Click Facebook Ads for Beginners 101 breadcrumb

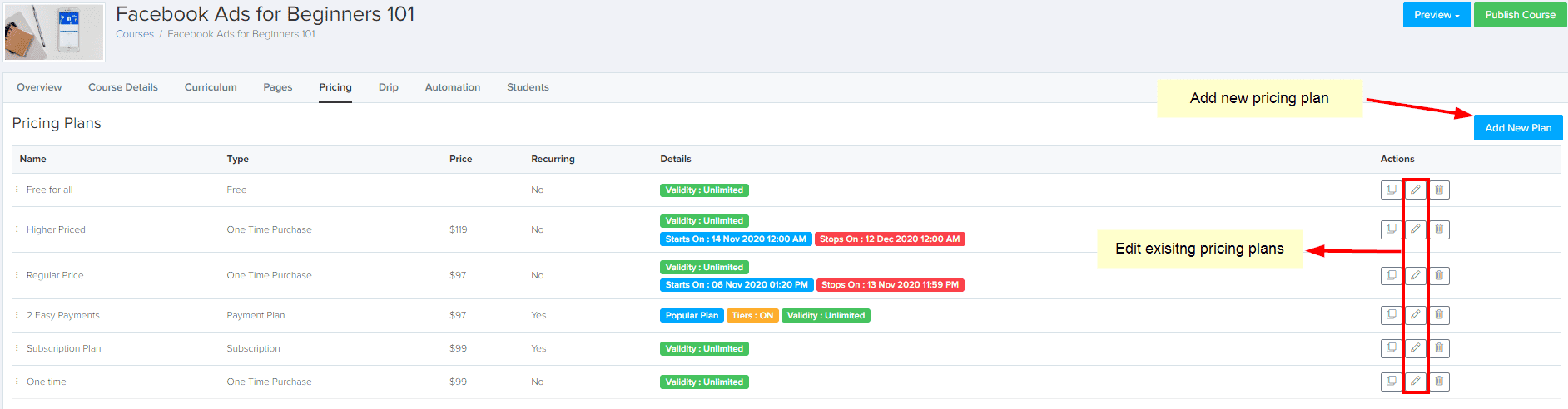coord(241,34)
